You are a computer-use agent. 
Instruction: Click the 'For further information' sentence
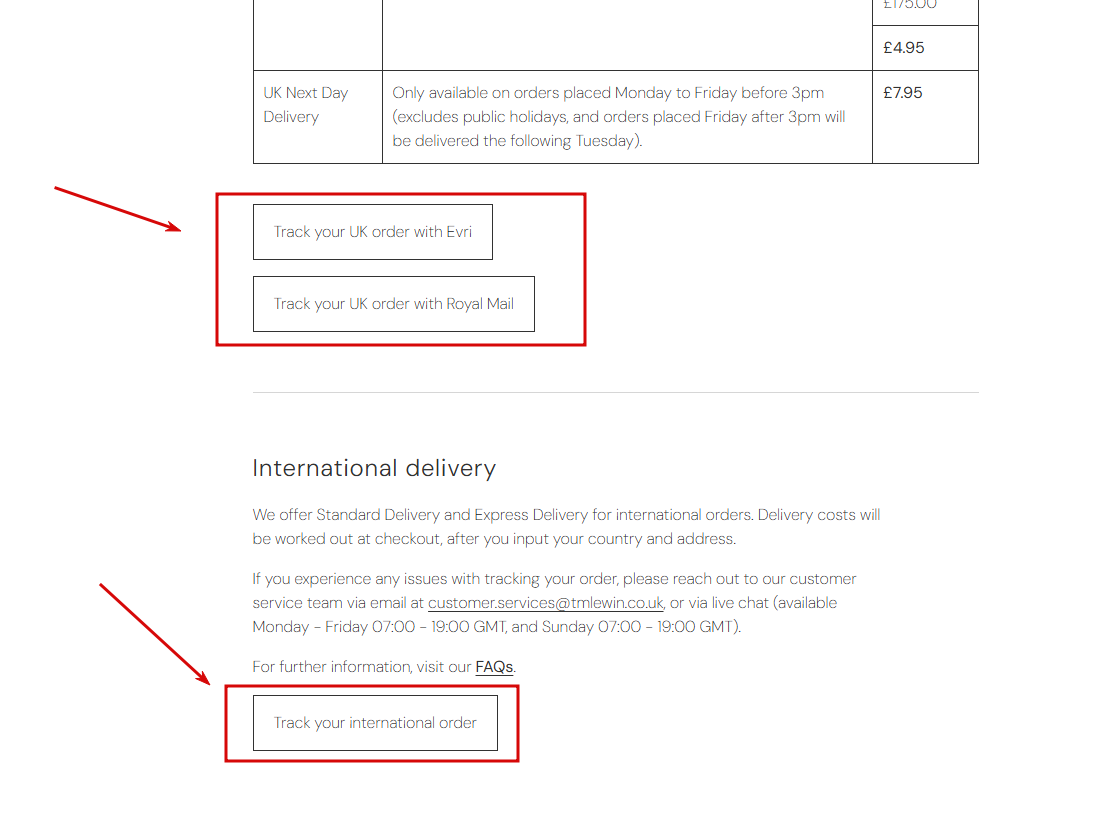click(362, 667)
